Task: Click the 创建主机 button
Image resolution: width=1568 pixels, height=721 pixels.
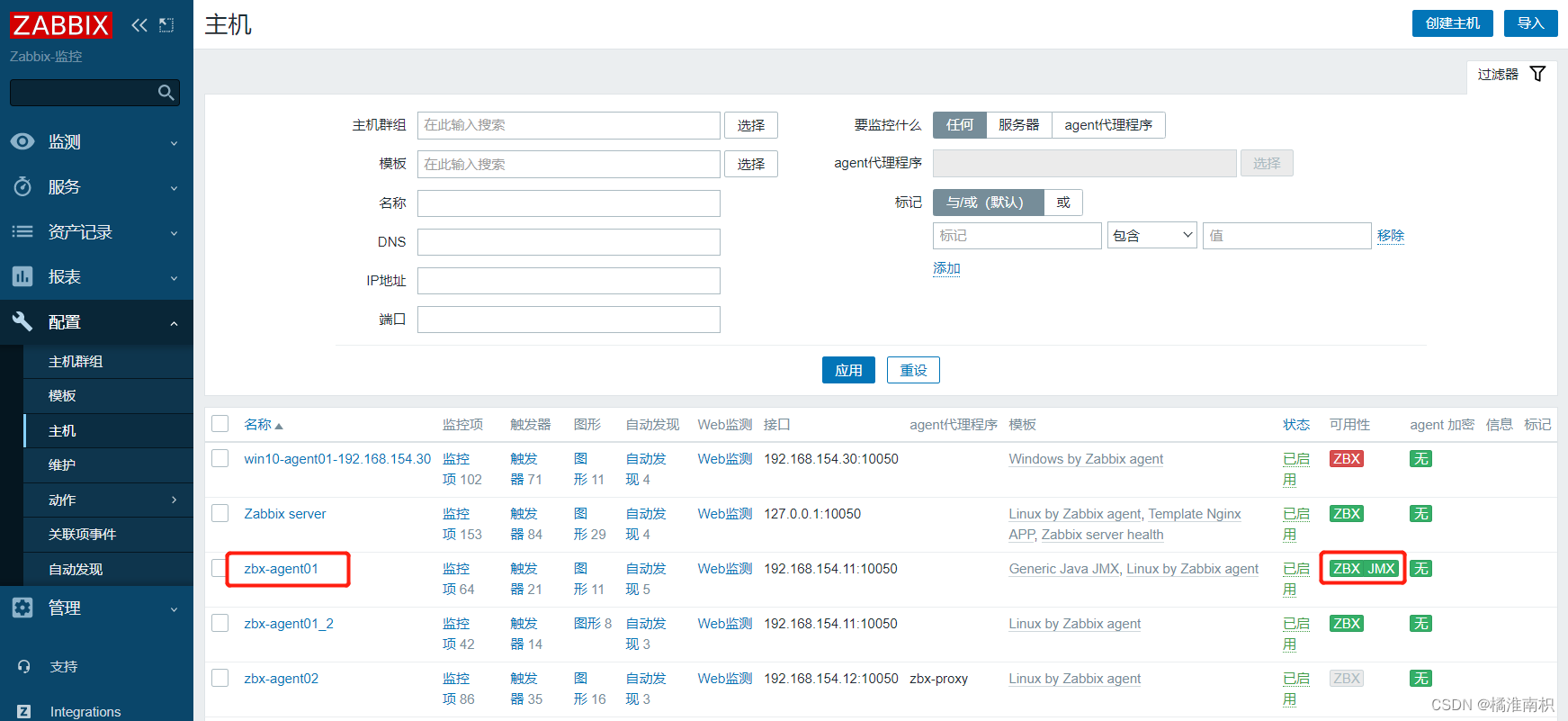Action: click(x=1453, y=23)
